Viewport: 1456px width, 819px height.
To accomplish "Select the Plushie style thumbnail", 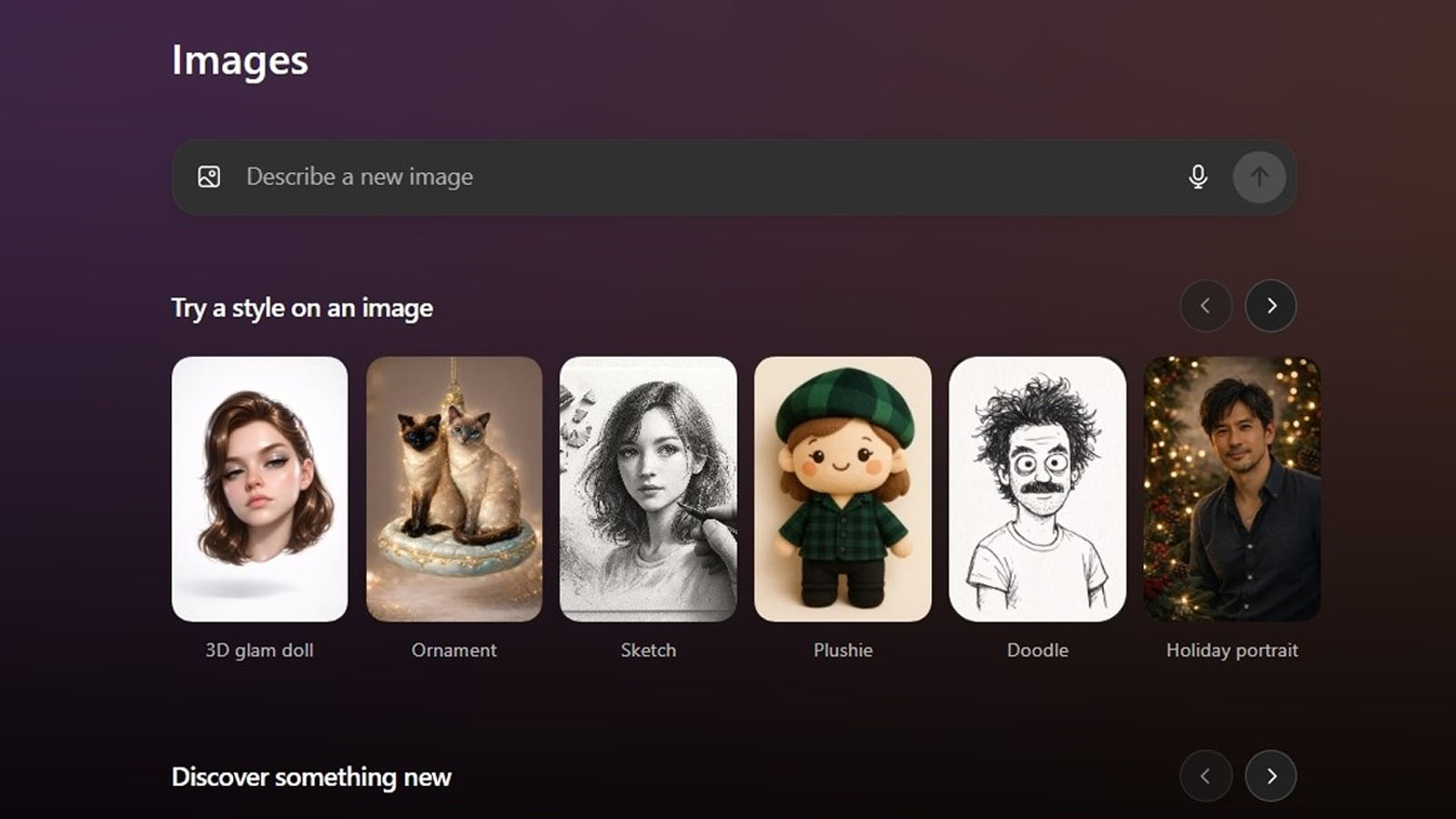I will [x=843, y=489].
